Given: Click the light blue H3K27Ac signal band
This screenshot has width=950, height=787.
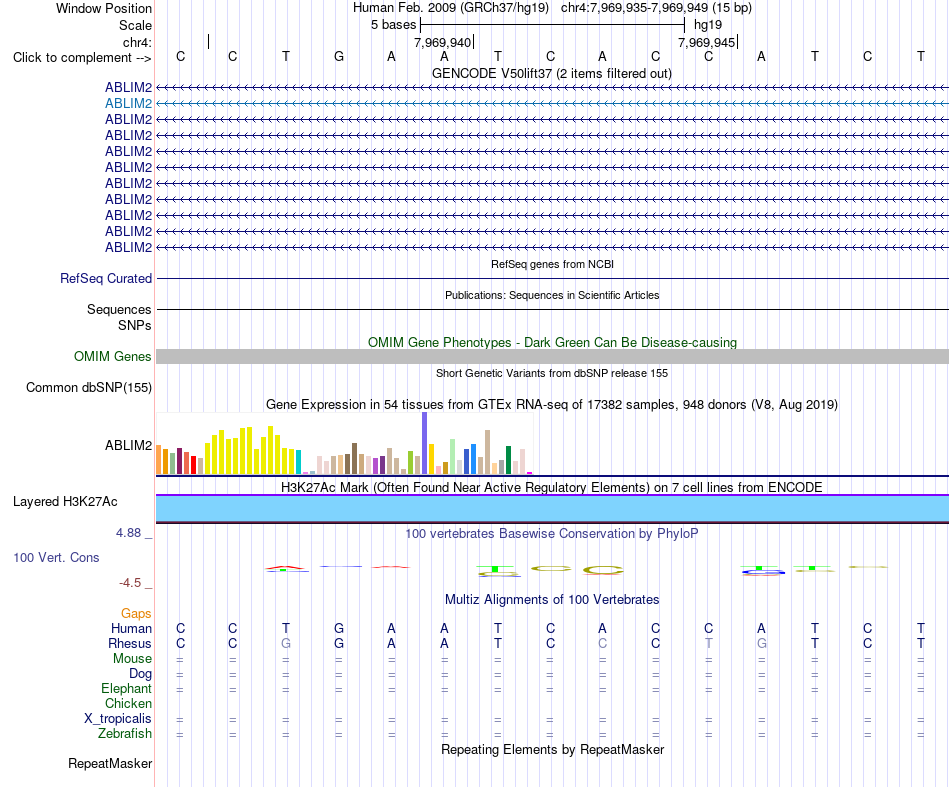Looking at the screenshot, I should (x=552, y=508).
